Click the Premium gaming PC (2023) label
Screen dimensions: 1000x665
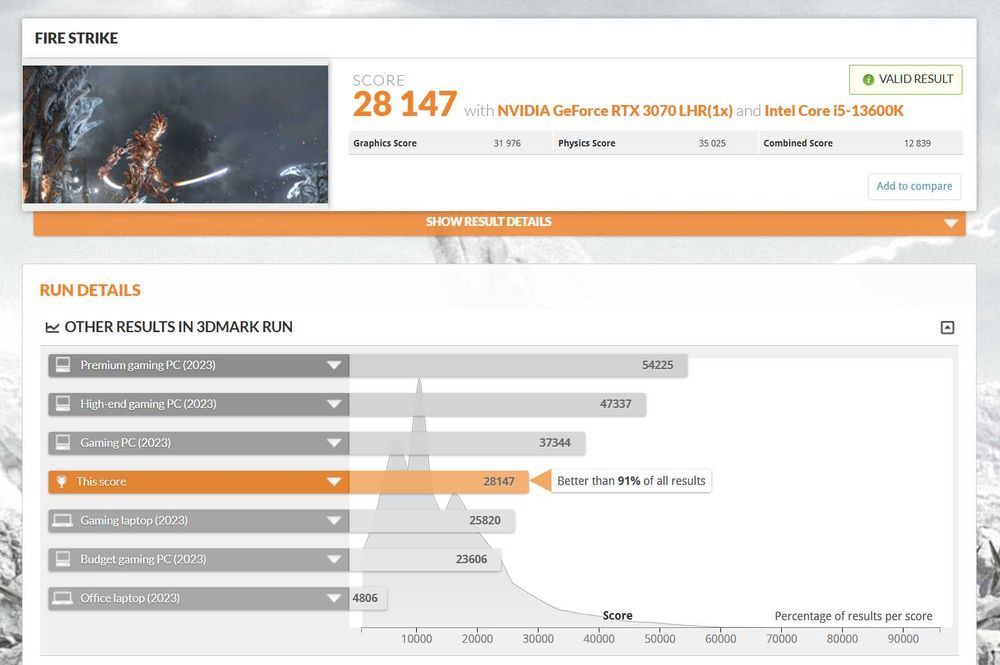coord(148,365)
